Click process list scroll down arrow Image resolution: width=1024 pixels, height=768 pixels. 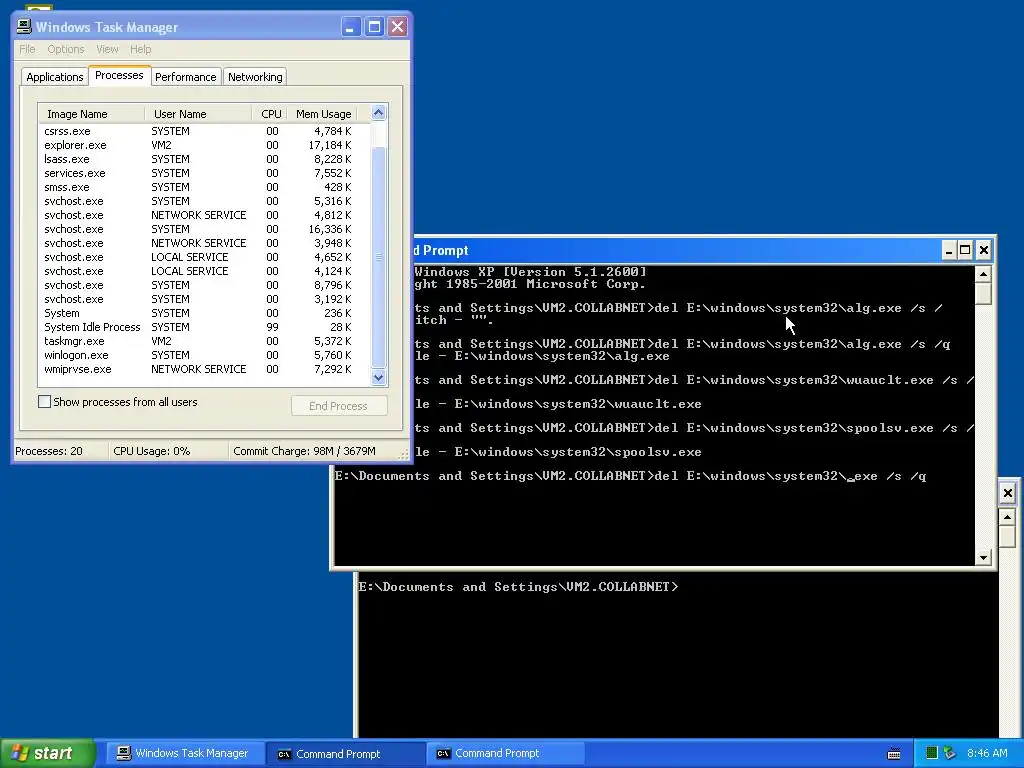(378, 377)
